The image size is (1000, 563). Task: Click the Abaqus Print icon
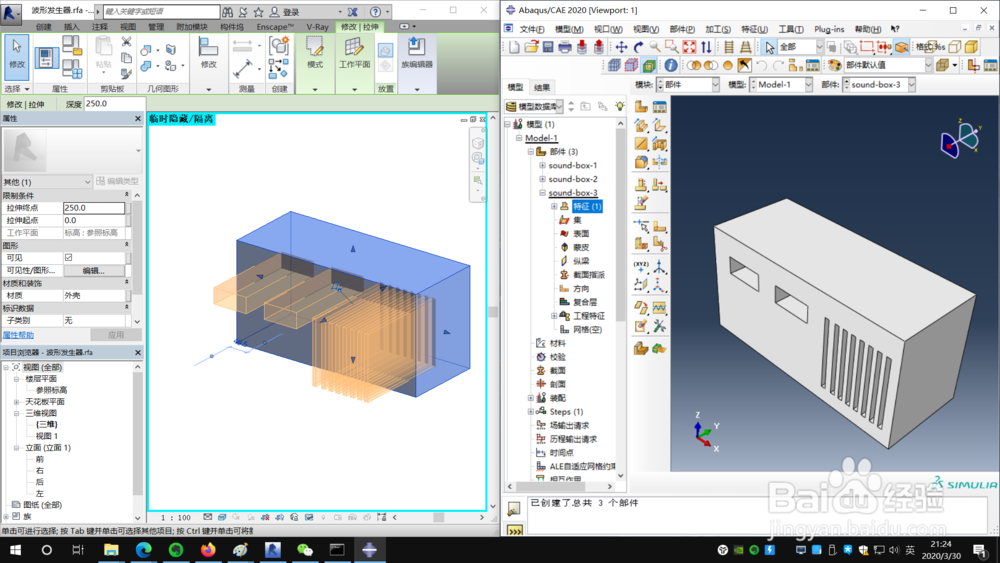pyautogui.click(x=565, y=47)
